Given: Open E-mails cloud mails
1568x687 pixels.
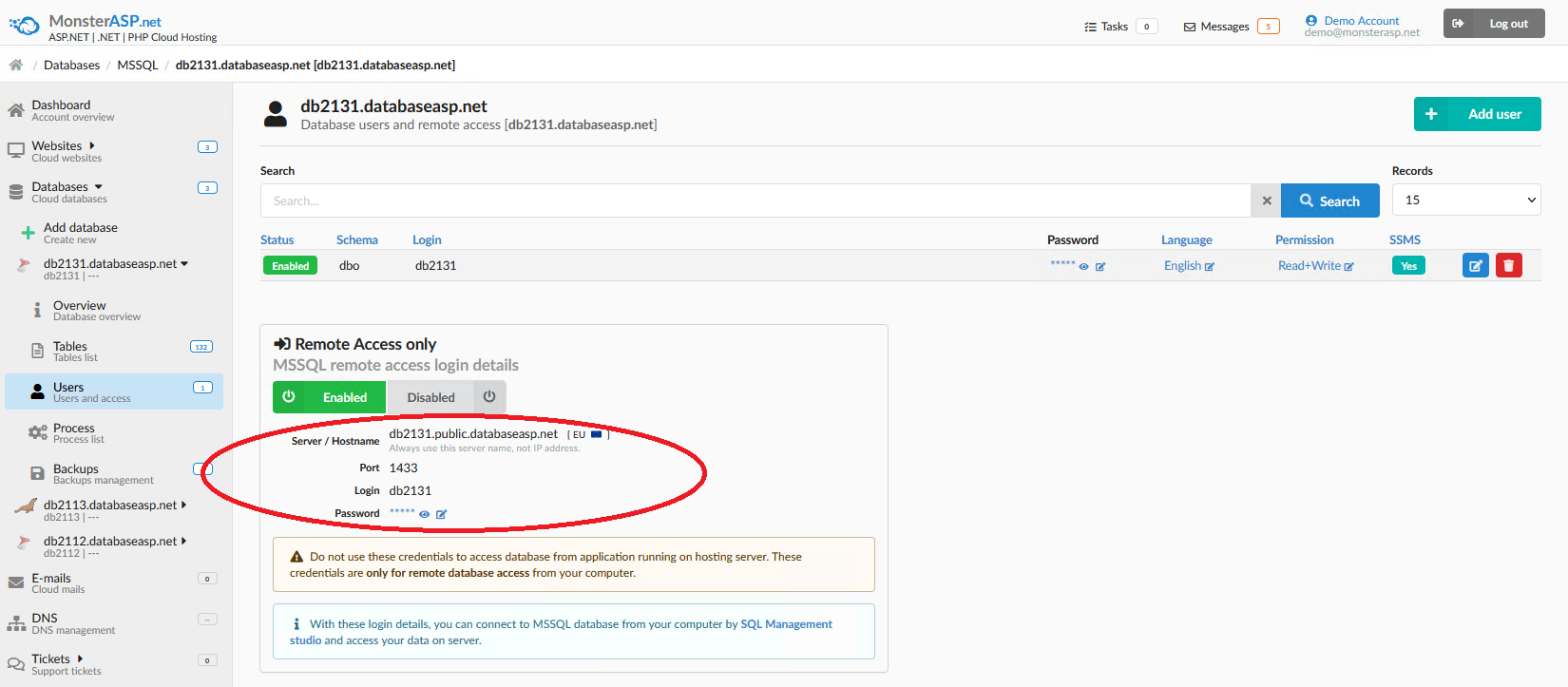Looking at the screenshot, I should [x=57, y=583].
